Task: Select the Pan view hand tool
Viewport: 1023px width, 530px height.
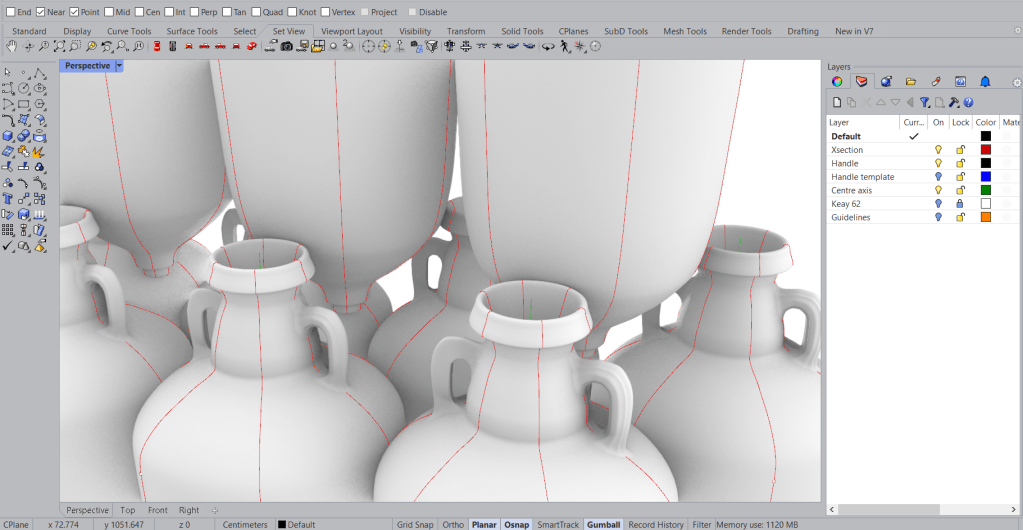Action: pyautogui.click(x=11, y=47)
